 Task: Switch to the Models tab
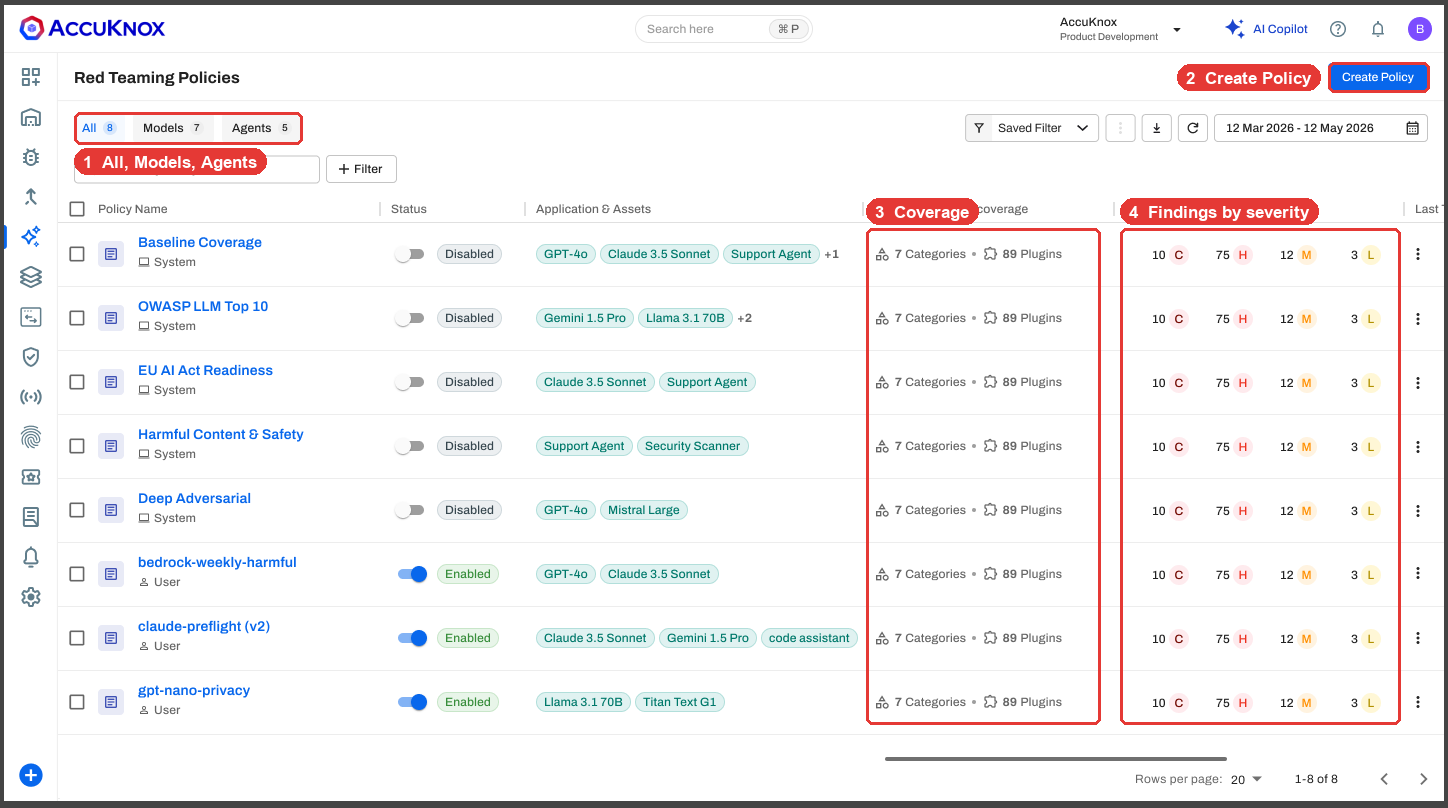(x=173, y=128)
